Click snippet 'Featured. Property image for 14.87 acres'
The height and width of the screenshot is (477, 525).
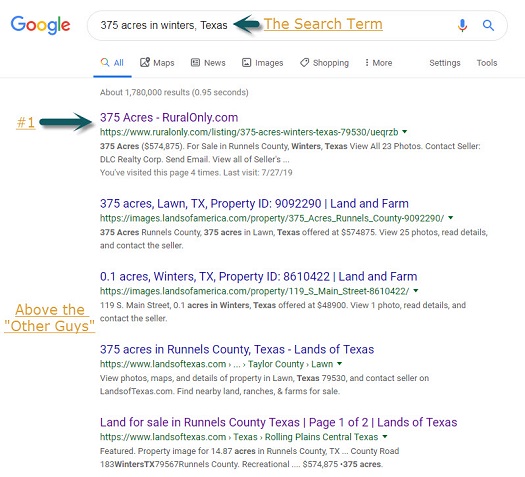(x=249, y=458)
